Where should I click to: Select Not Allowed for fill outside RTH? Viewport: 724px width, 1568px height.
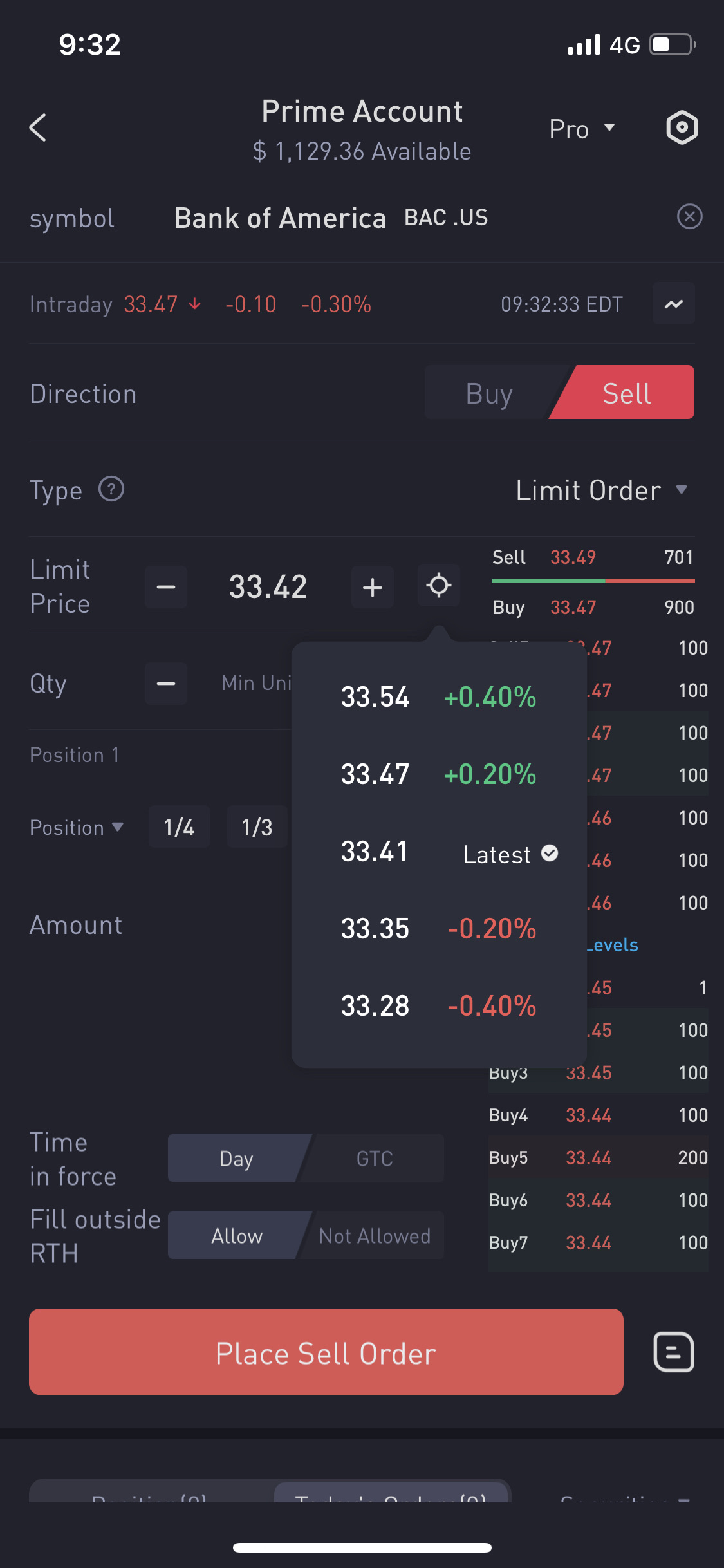(375, 1236)
